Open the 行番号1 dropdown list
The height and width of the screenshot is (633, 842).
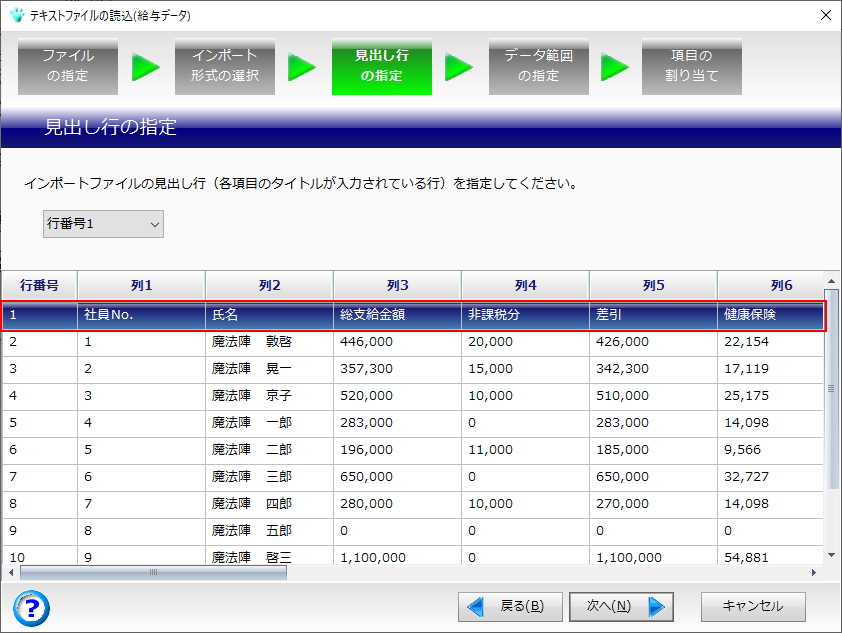click(x=103, y=224)
